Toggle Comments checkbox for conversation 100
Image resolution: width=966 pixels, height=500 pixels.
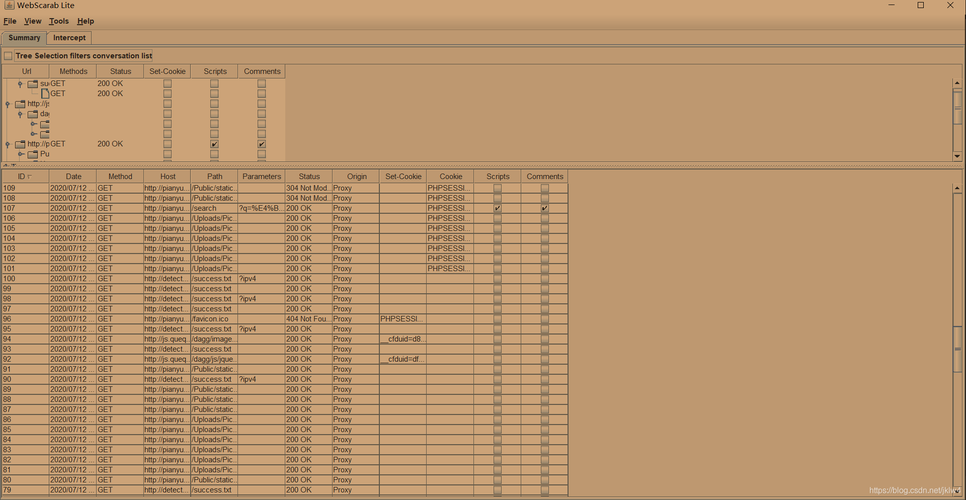545,279
